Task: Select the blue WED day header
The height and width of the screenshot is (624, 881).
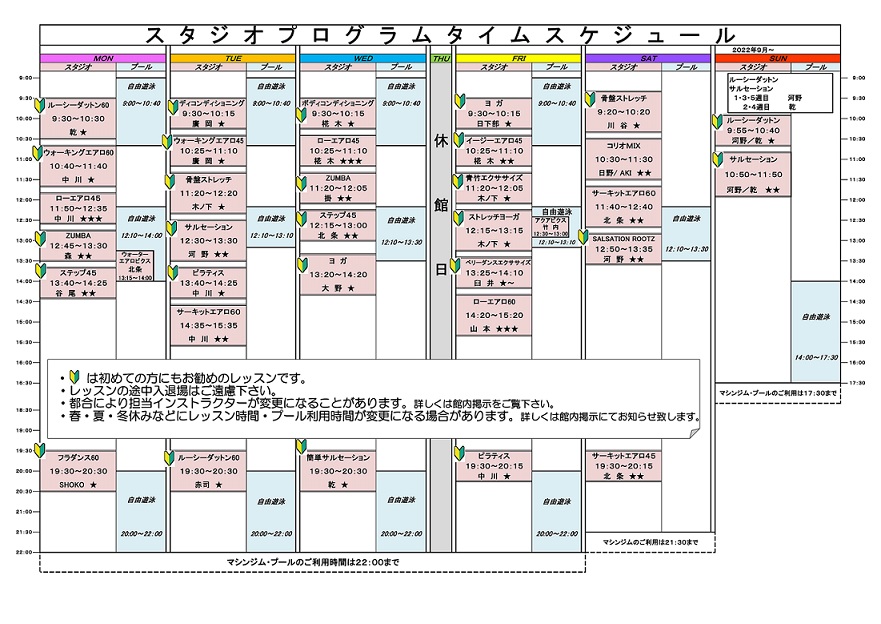Action: [363, 58]
